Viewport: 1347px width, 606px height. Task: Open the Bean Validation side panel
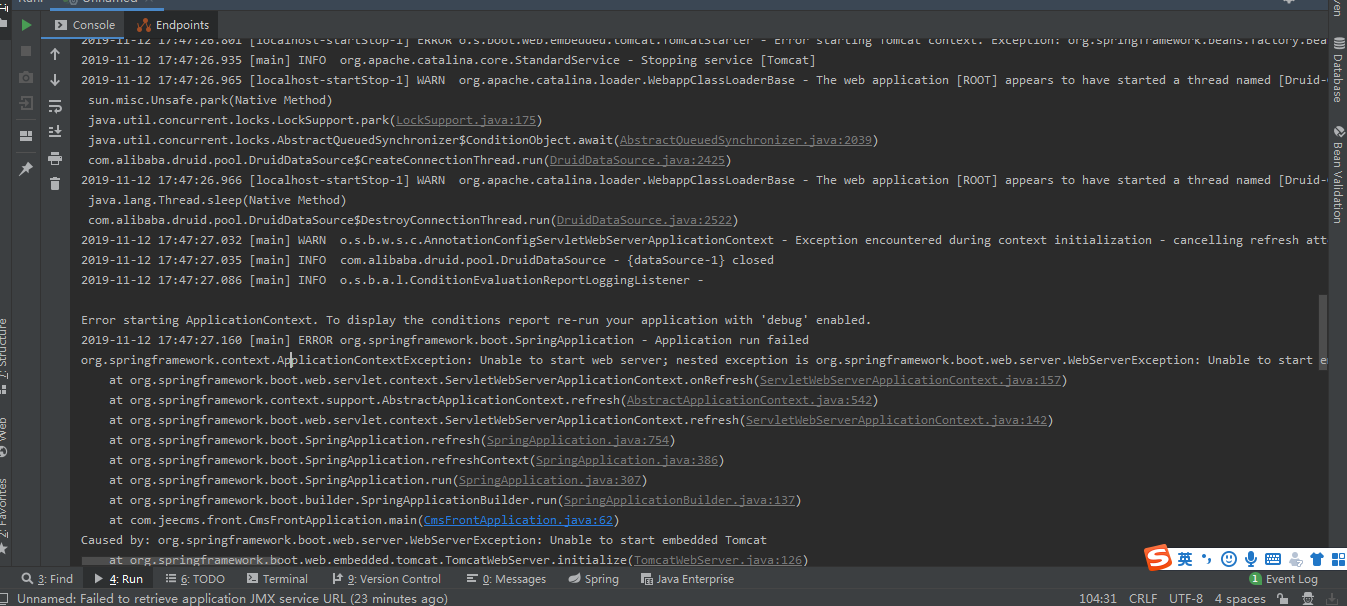(1337, 174)
